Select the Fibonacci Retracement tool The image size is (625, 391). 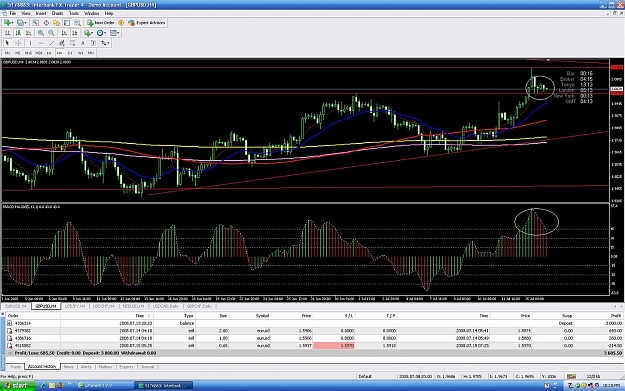(x=72, y=43)
